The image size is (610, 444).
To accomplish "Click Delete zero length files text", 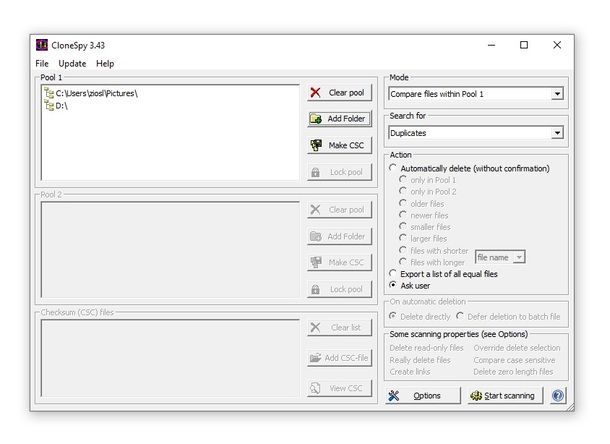I will point(513,372).
